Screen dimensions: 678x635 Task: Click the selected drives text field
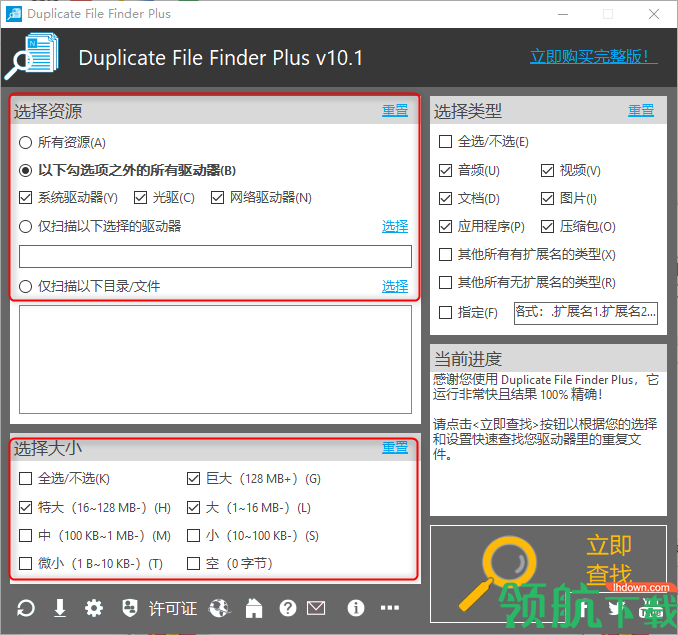215,257
